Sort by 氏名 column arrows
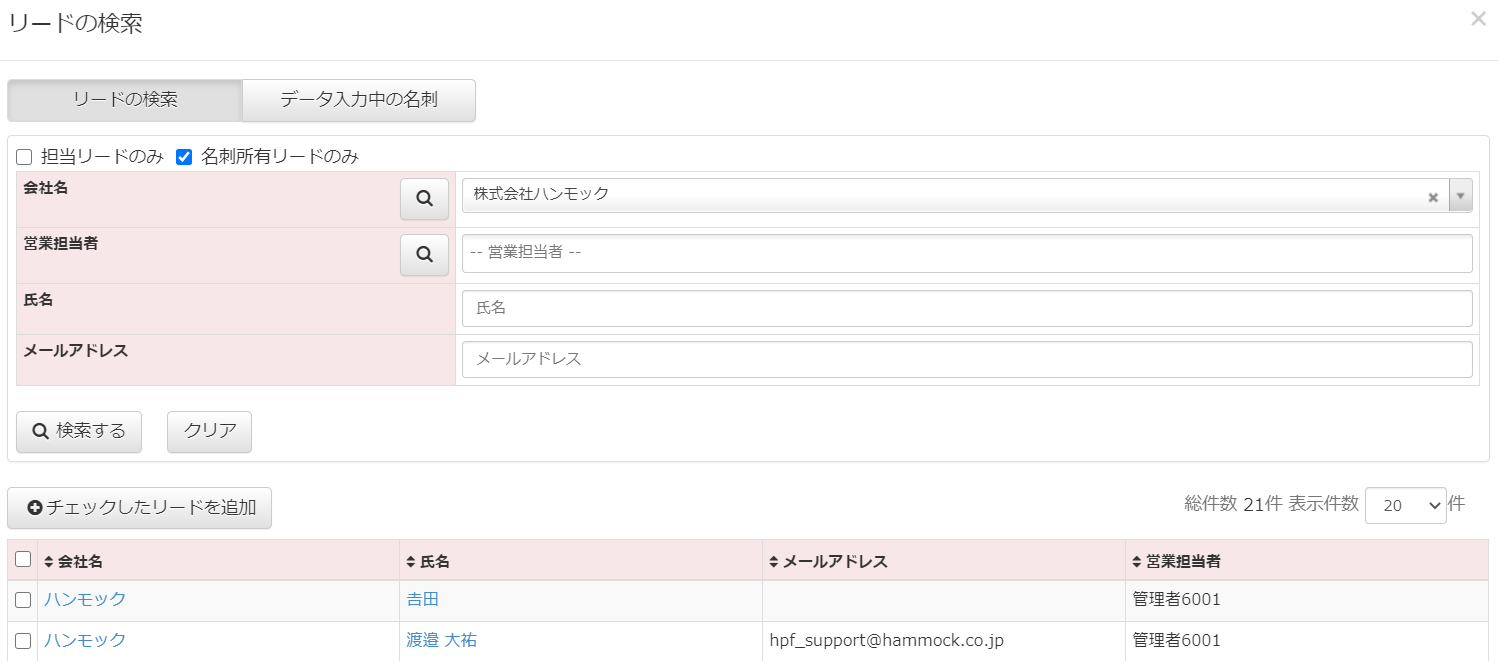This screenshot has width=1498, height=661. point(411,562)
